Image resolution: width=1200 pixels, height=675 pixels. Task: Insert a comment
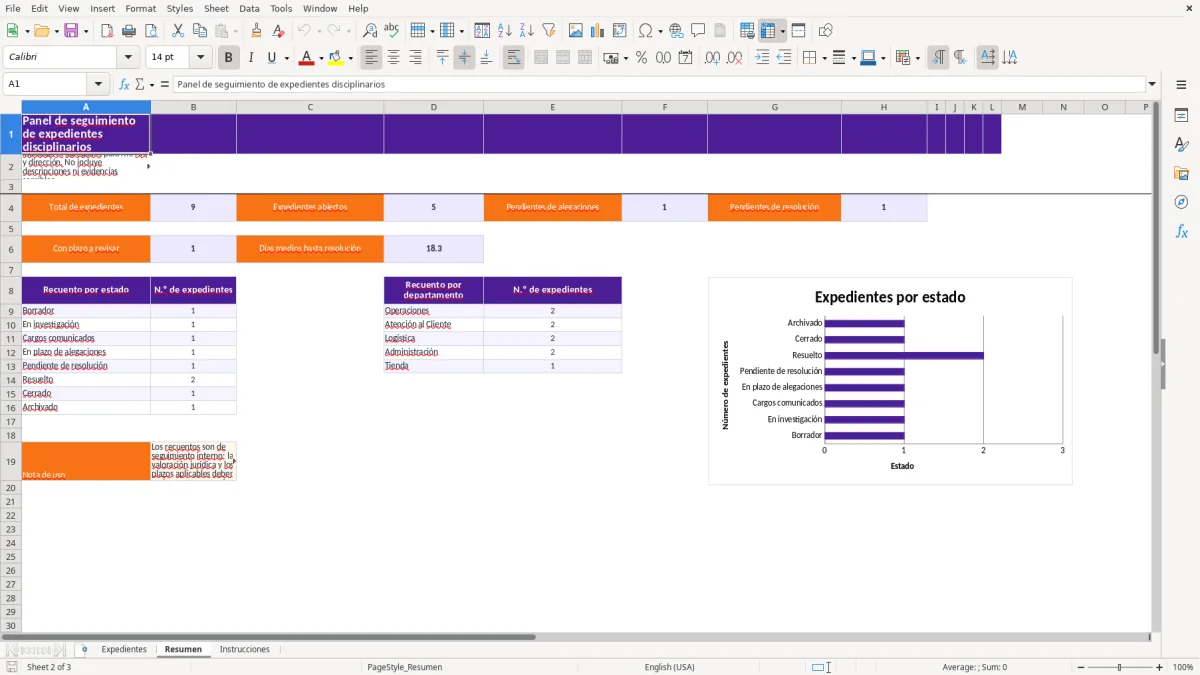coord(698,31)
